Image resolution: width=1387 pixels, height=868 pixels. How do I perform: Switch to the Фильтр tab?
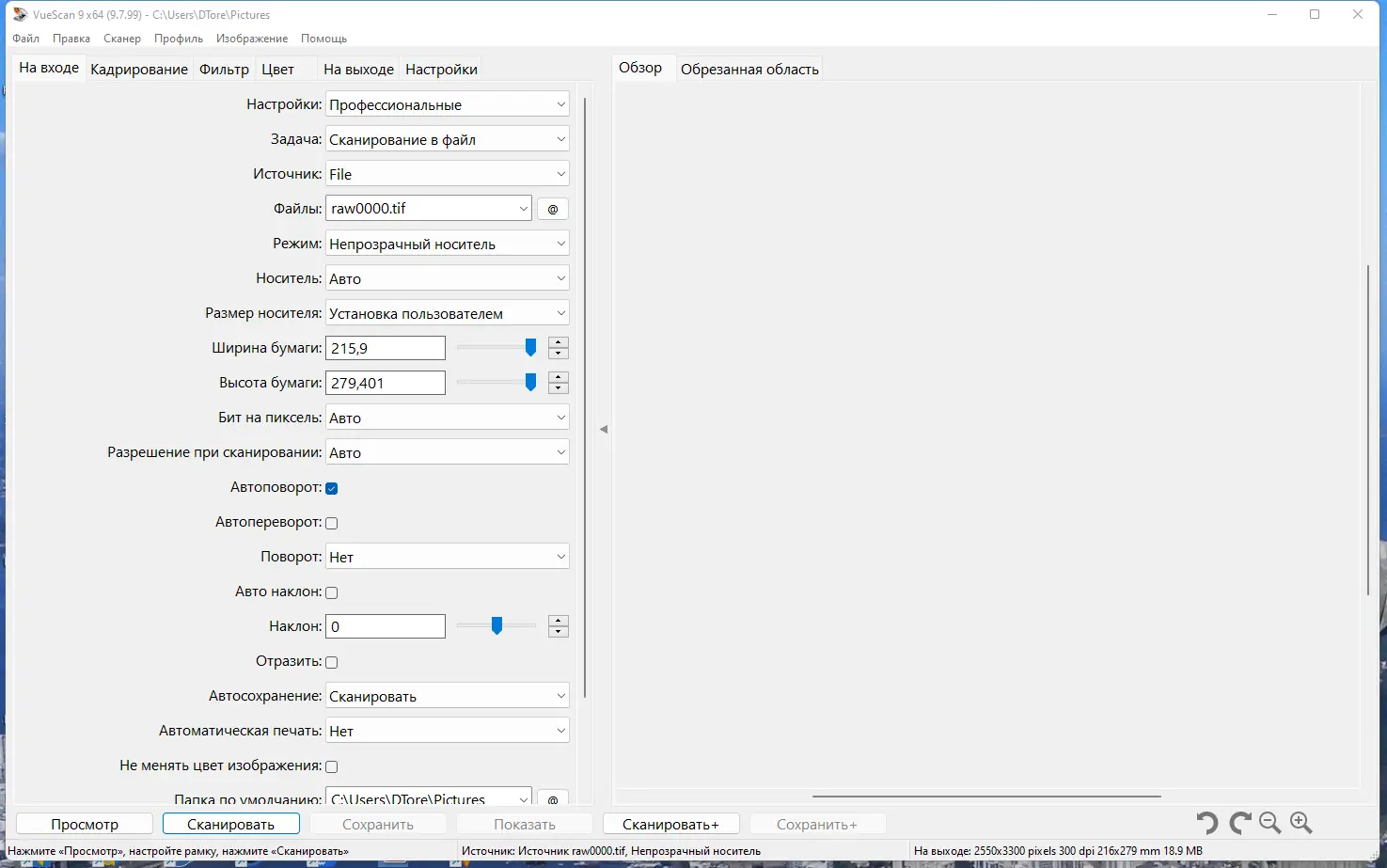point(224,70)
